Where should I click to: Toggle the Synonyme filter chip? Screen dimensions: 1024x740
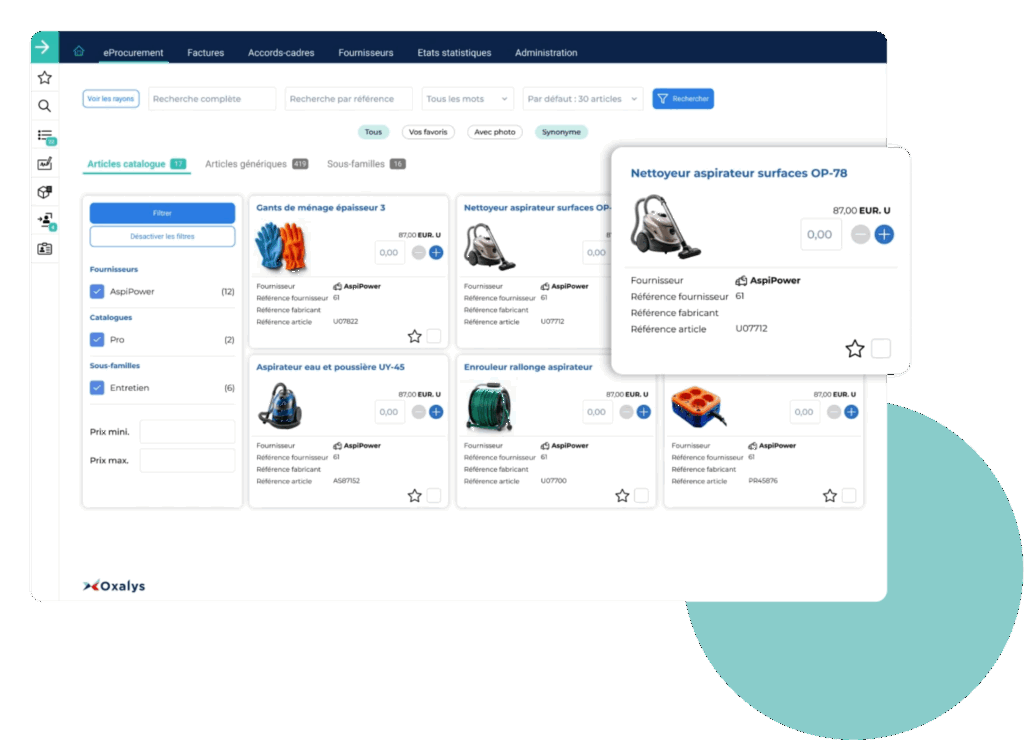(x=561, y=132)
